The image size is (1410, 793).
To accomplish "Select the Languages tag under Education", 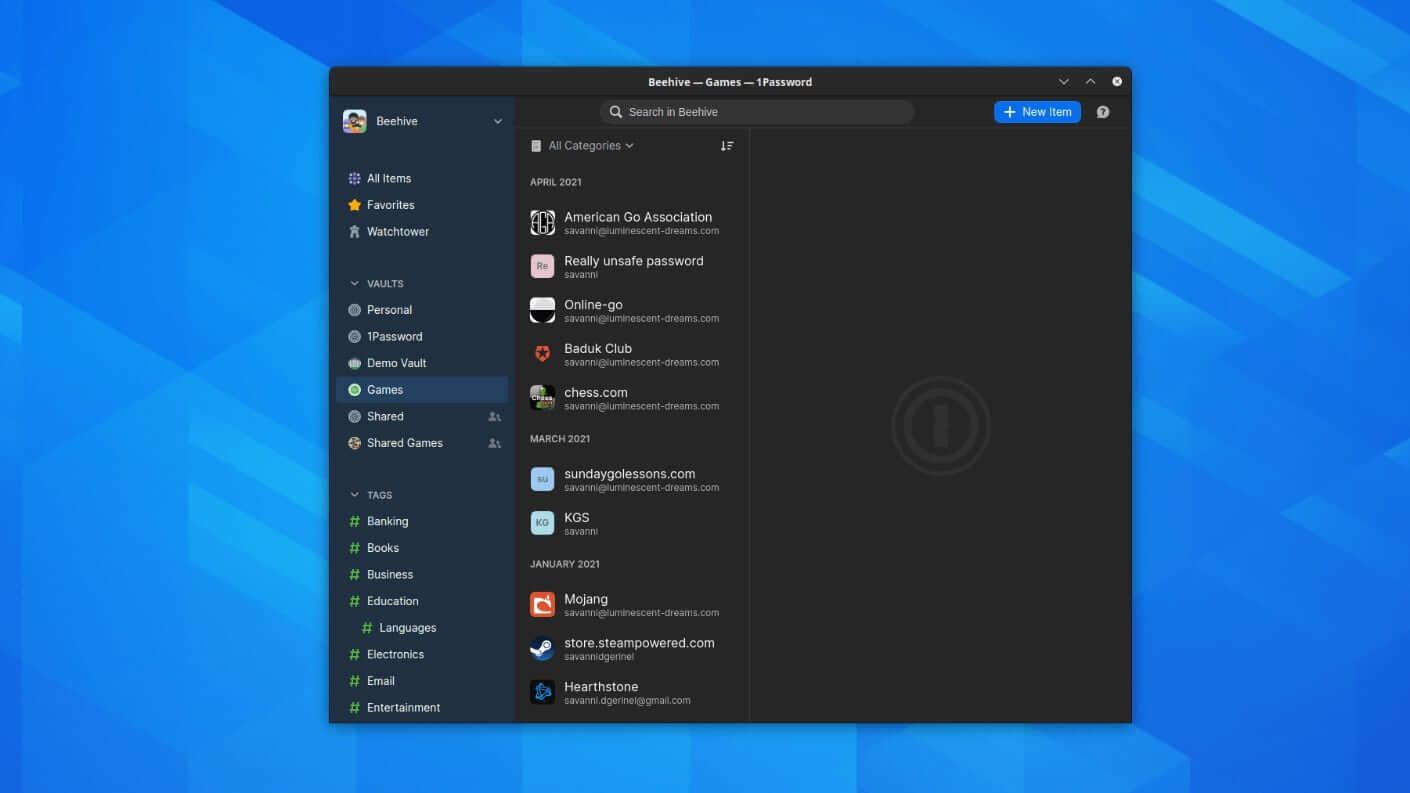I will 407,627.
